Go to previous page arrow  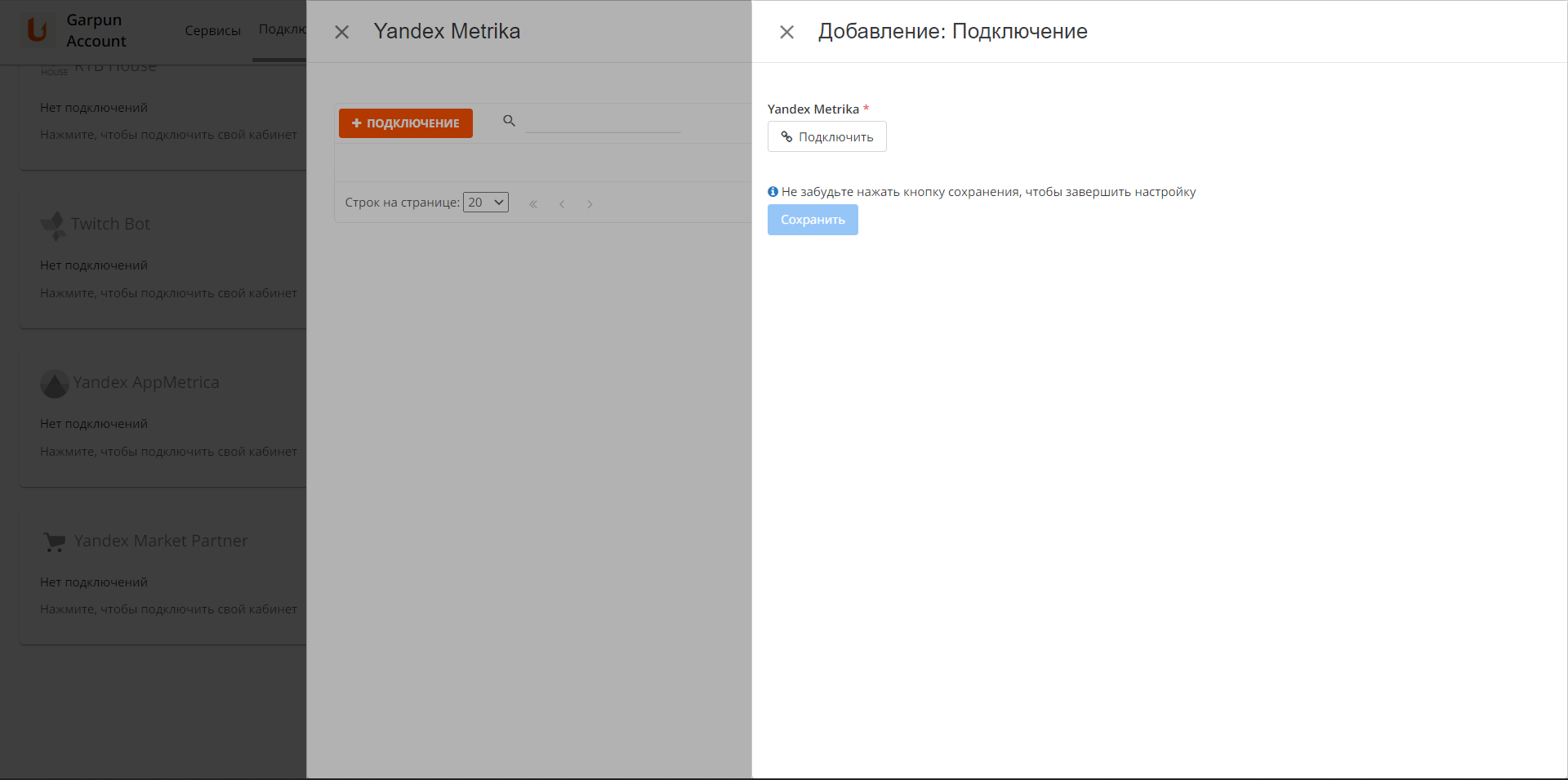tap(562, 204)
